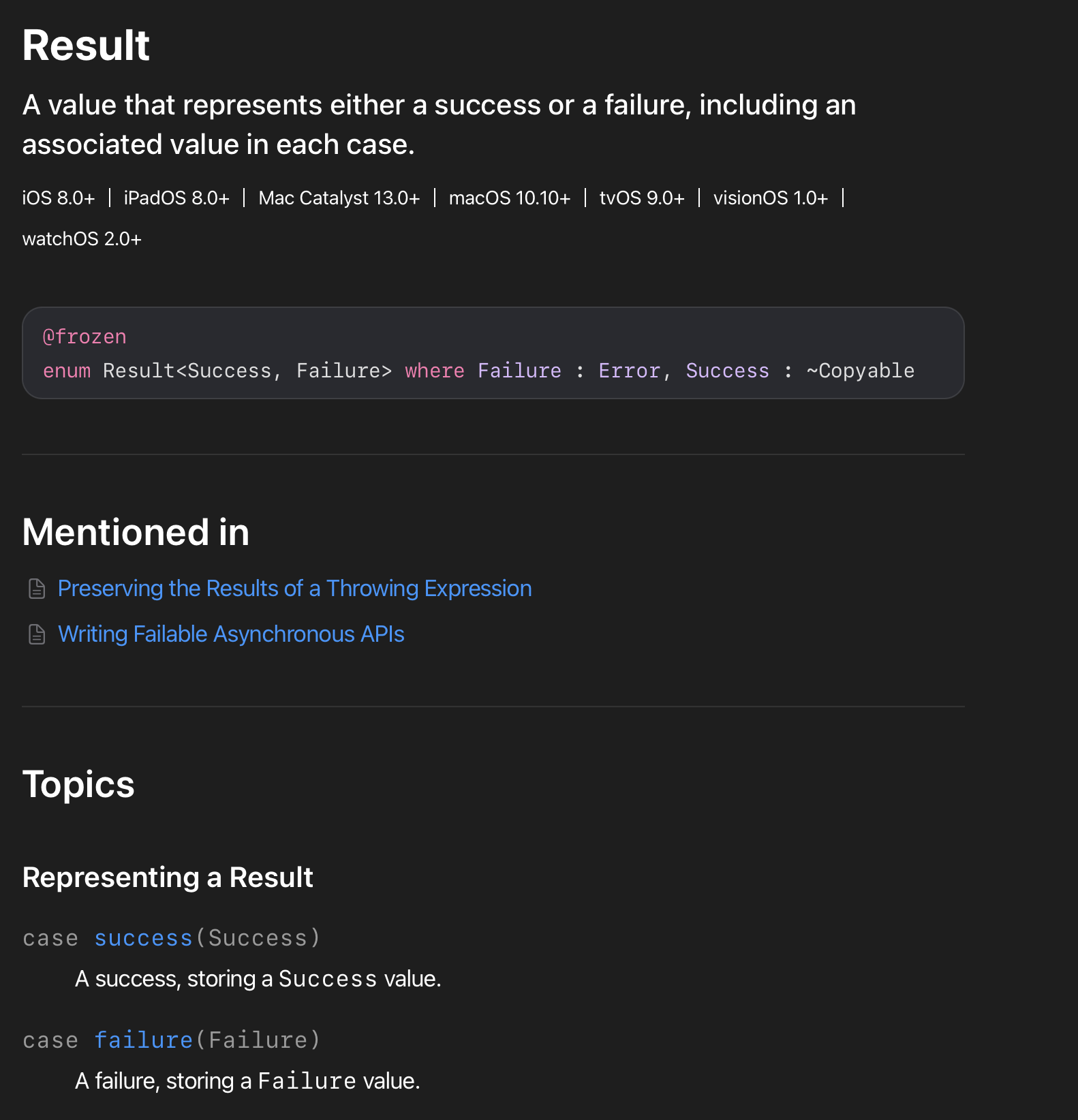
Task: Click the Topics section heading
Action: click(78, 784)
